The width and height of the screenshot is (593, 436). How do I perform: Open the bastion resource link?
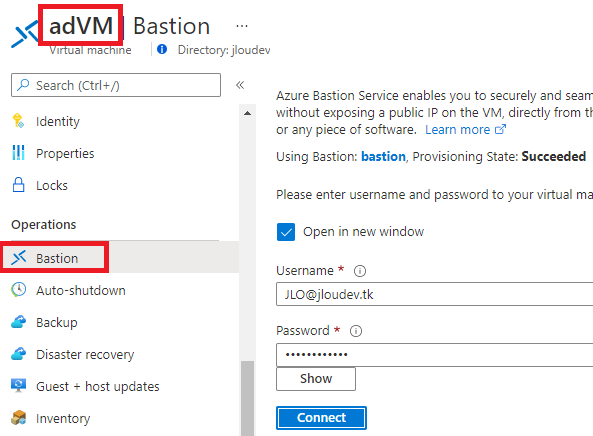tap(383, 157)
